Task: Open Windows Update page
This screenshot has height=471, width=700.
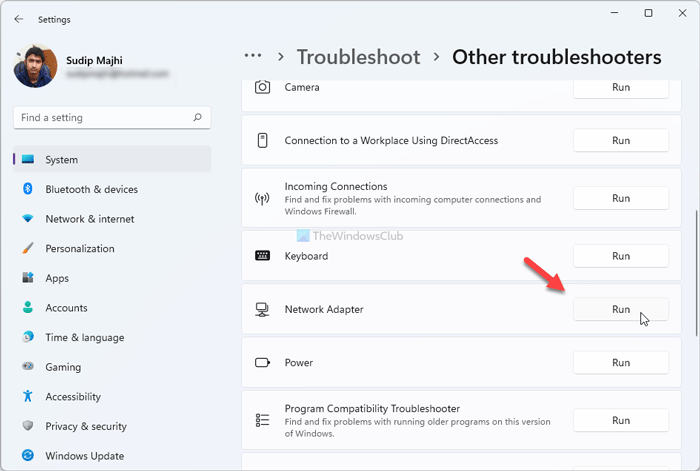Action: click(x=84, y=456)
